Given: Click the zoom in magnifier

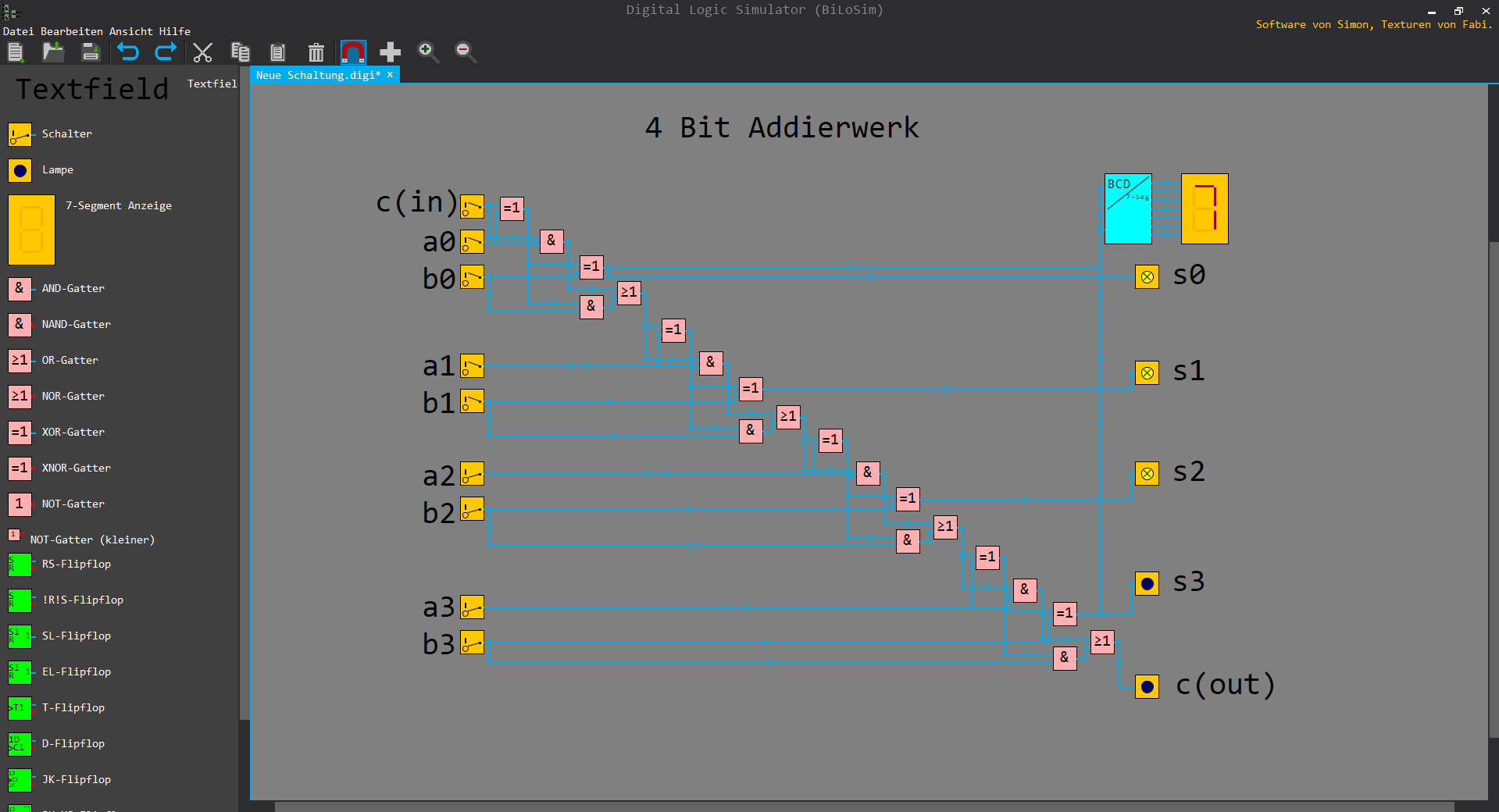Looking at the screenshot, I should click(428, 52).
